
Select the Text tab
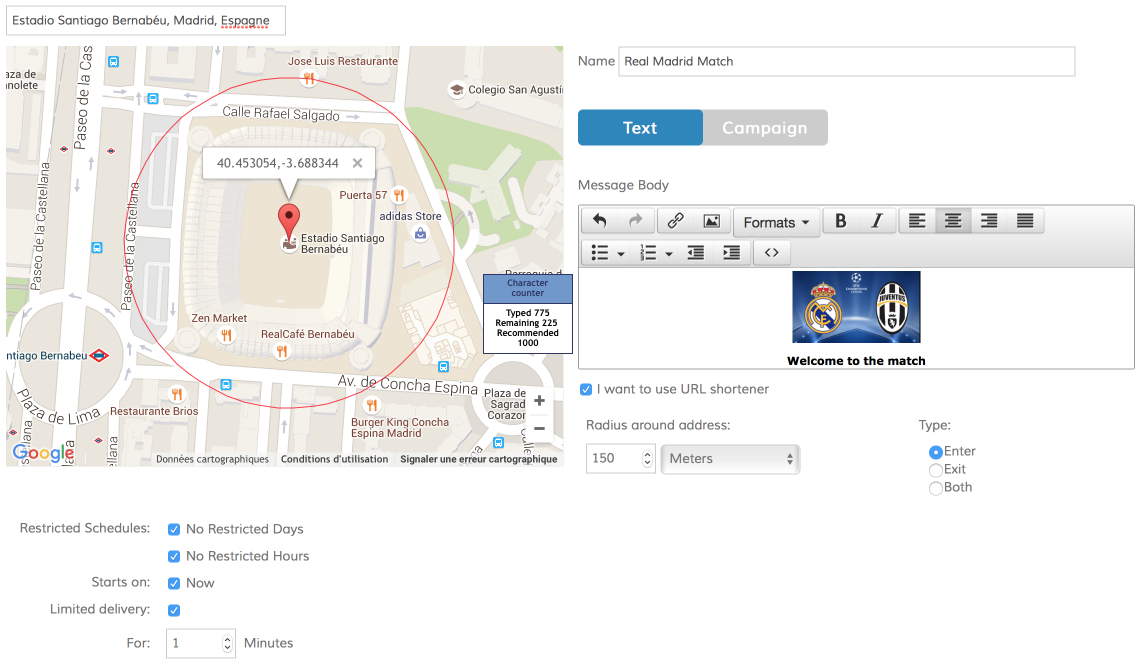640,128
